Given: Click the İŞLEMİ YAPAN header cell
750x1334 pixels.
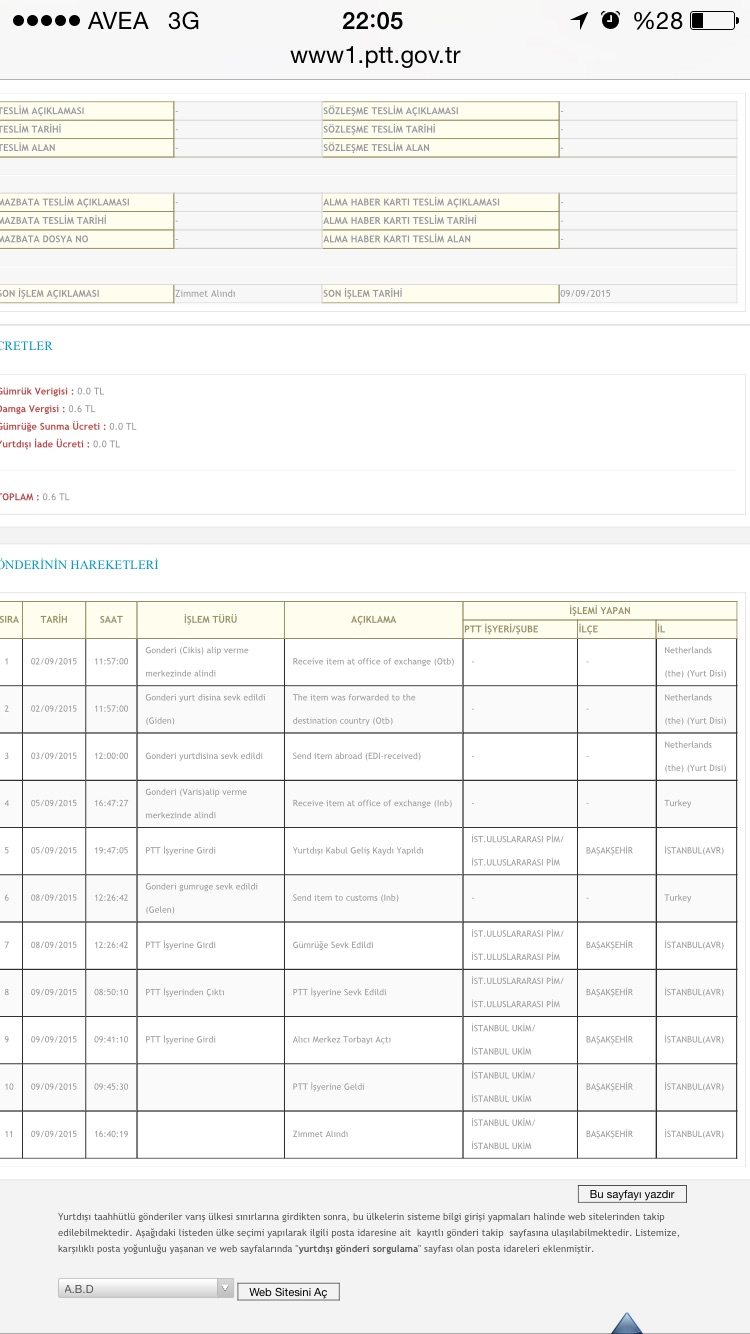Looking at the screenshot, I should point(600,610).
